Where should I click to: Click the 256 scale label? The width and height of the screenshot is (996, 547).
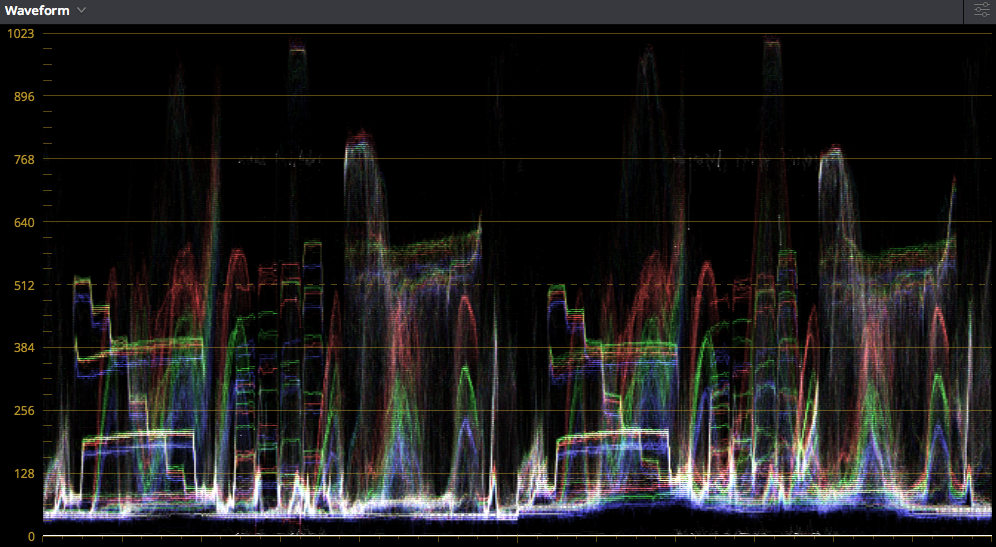24,411
